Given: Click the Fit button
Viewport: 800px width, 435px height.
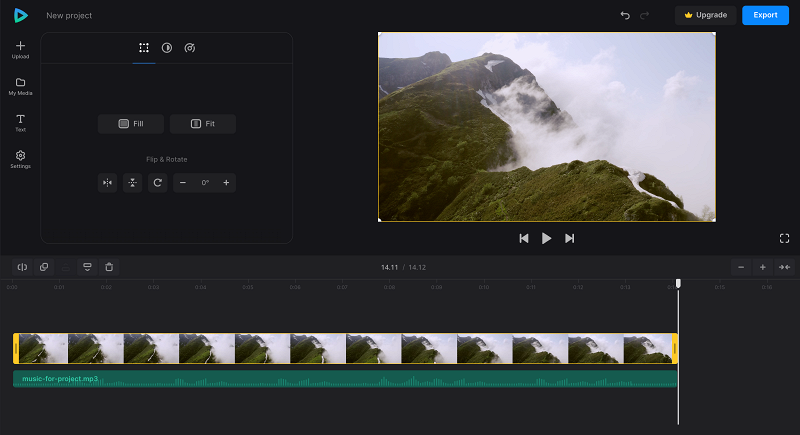Looking at the screenshot, I should [203, 124].
